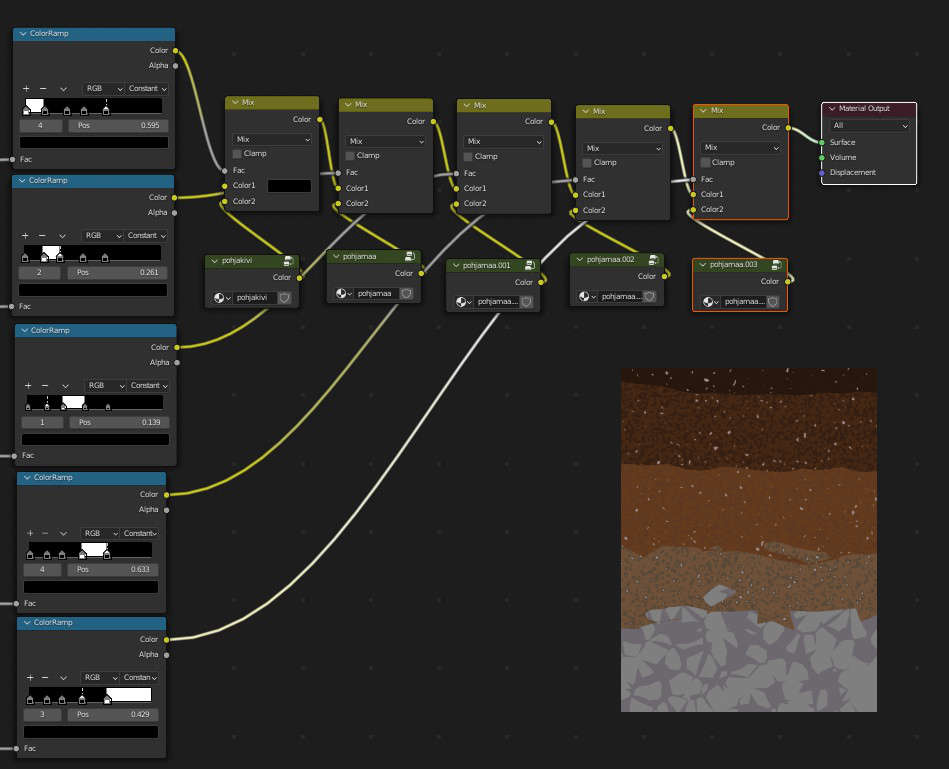Open Constant interpolation dropdown in ColorRamp Pos 0.261
This screenshot has width=949, height=769.
coord(146,235)
